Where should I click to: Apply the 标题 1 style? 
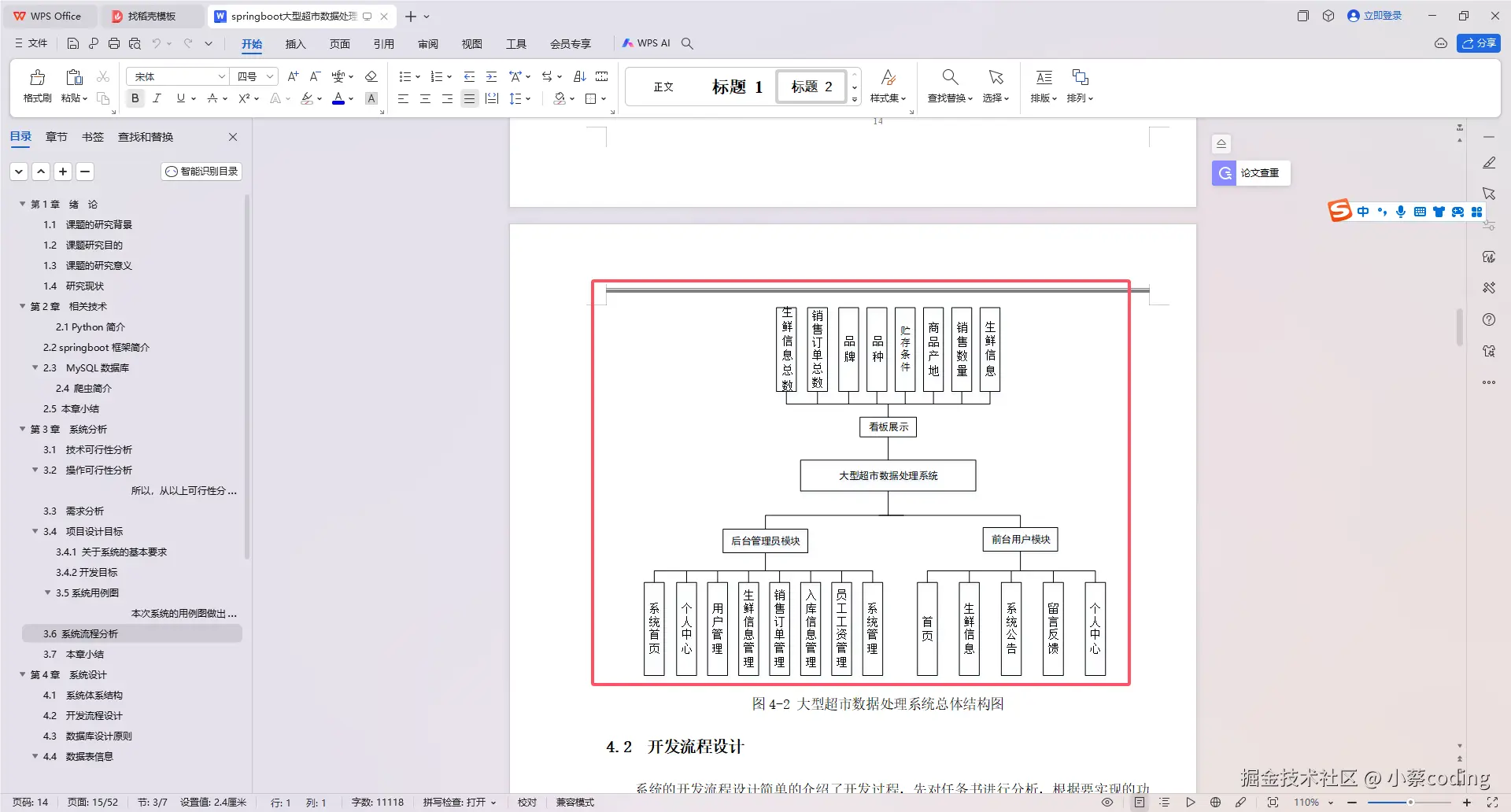(737, 87)
